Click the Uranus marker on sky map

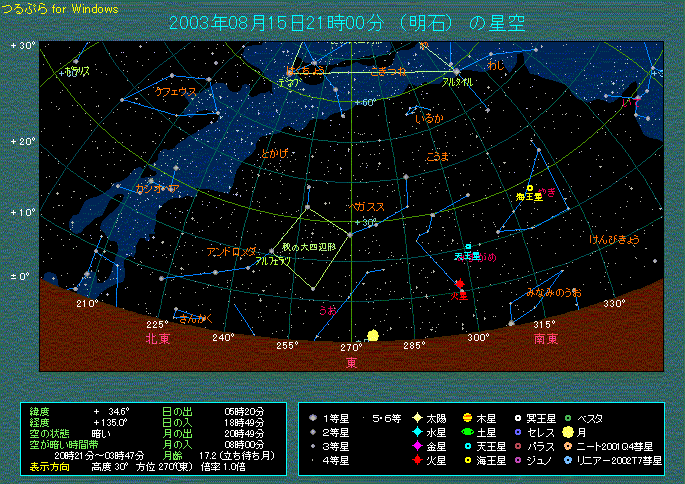(468, 246)
